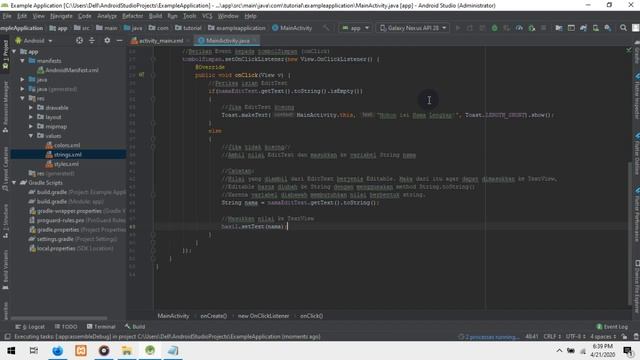
Task: Click the CRLF line separator in status bar
Action: 552,337
